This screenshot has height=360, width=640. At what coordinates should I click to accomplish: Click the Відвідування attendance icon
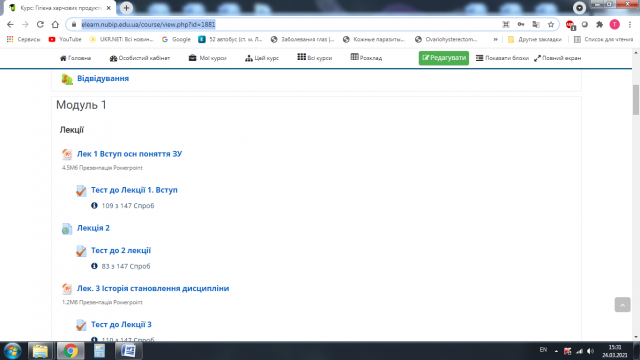67,79
